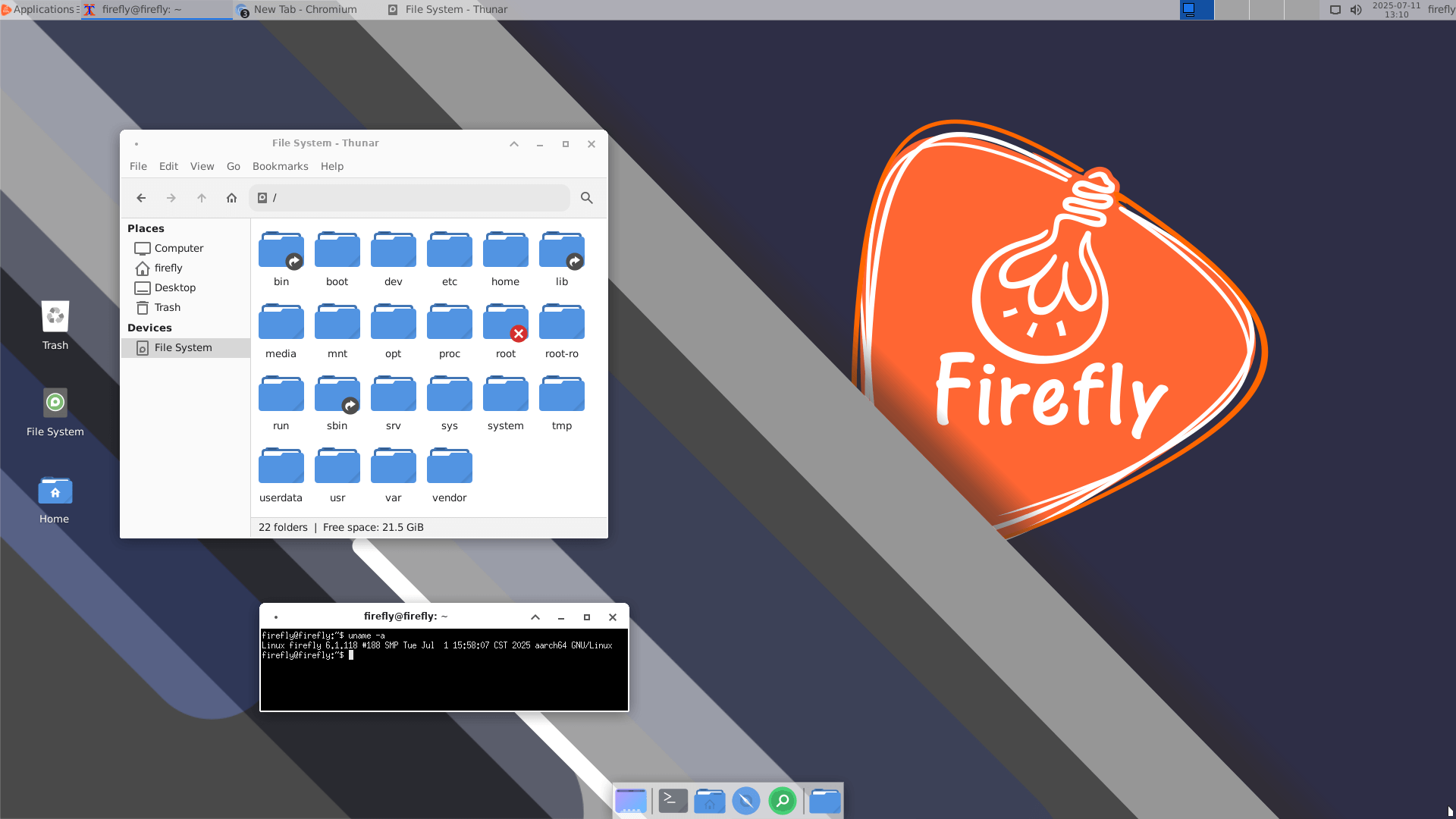Click the firefly user name in panel
This screenshot has width=1456, height=819.
pos(1441,10)
